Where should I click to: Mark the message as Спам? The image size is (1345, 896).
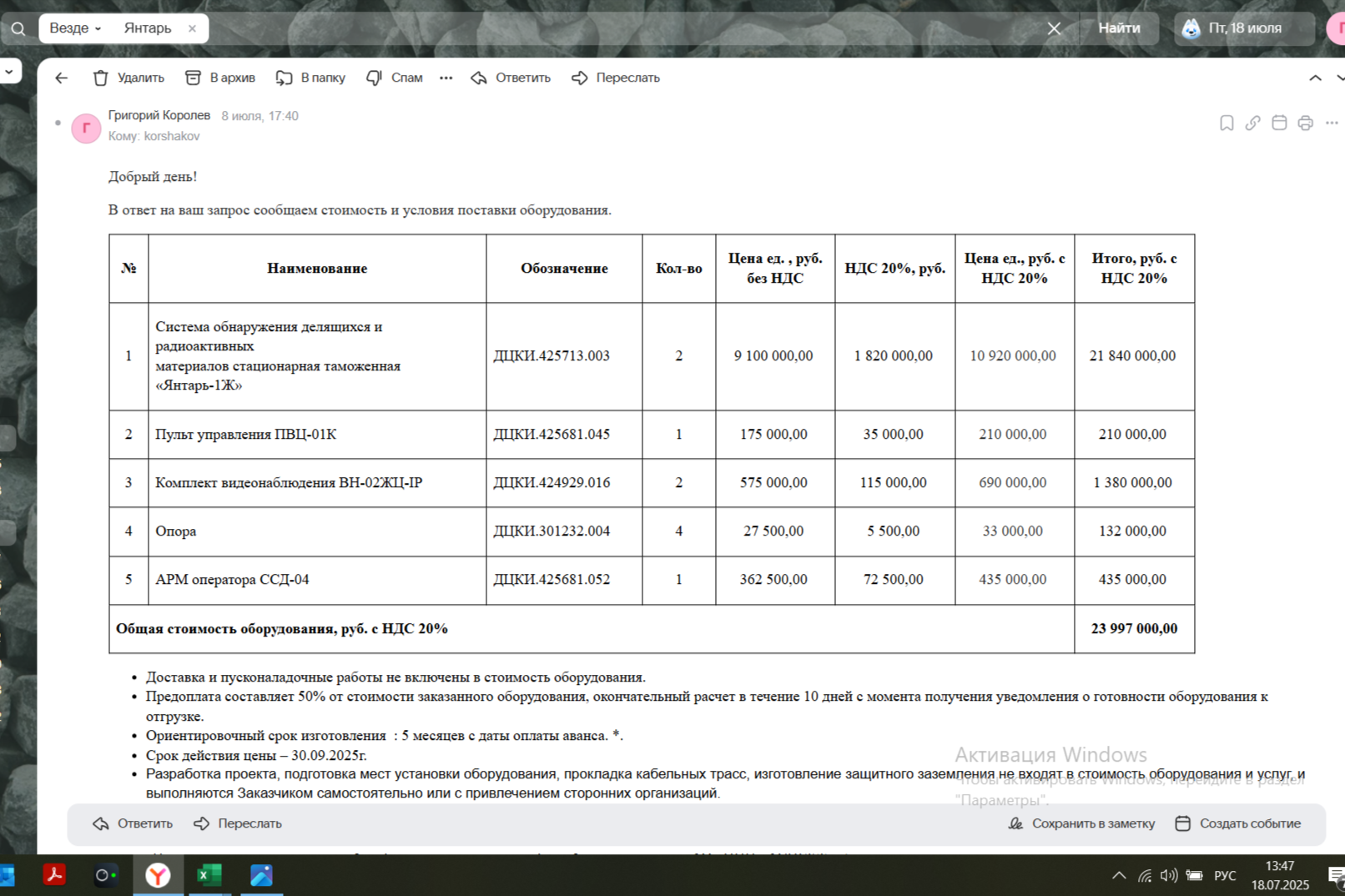(x=395, y=78)
